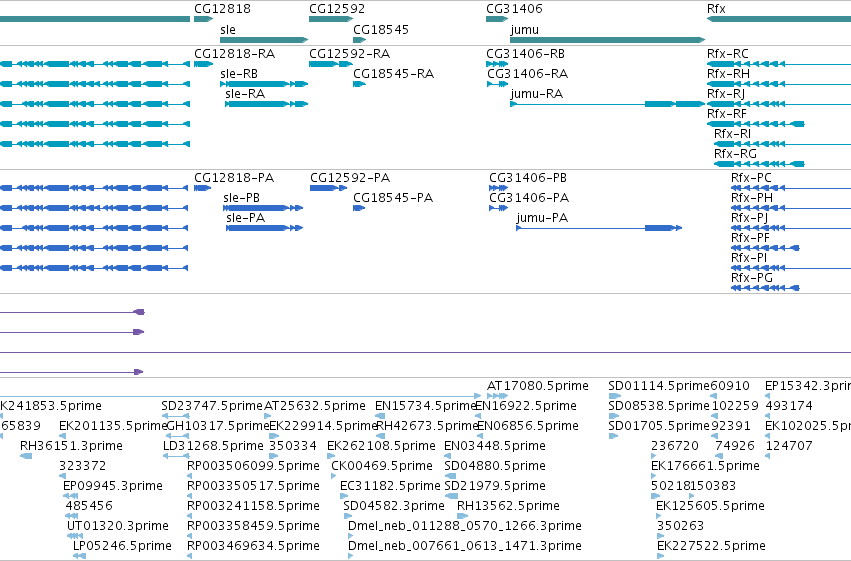This screenshot has width=851, height=561.
Task: Select EST EK201135.5prime label
Action: [113, 426]
